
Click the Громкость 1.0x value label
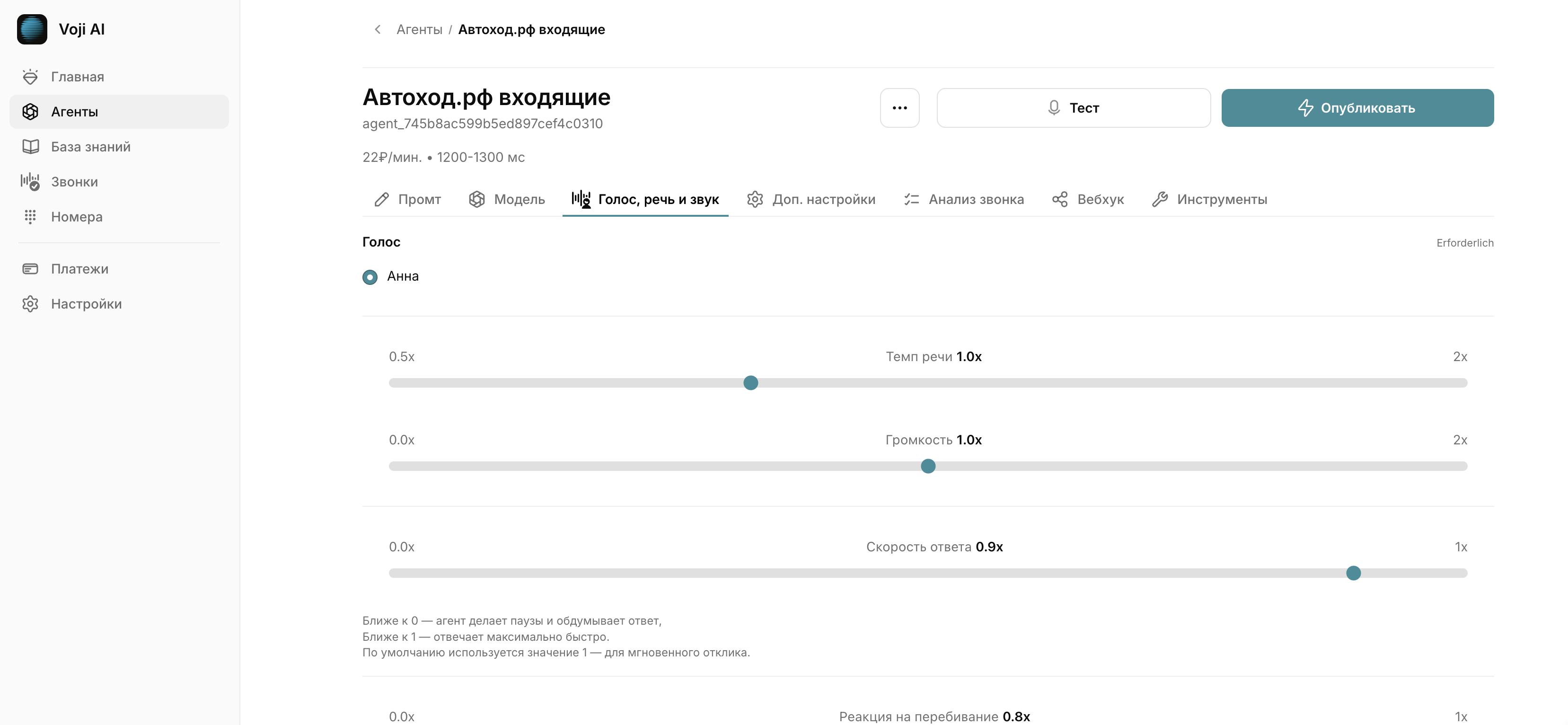933,440
